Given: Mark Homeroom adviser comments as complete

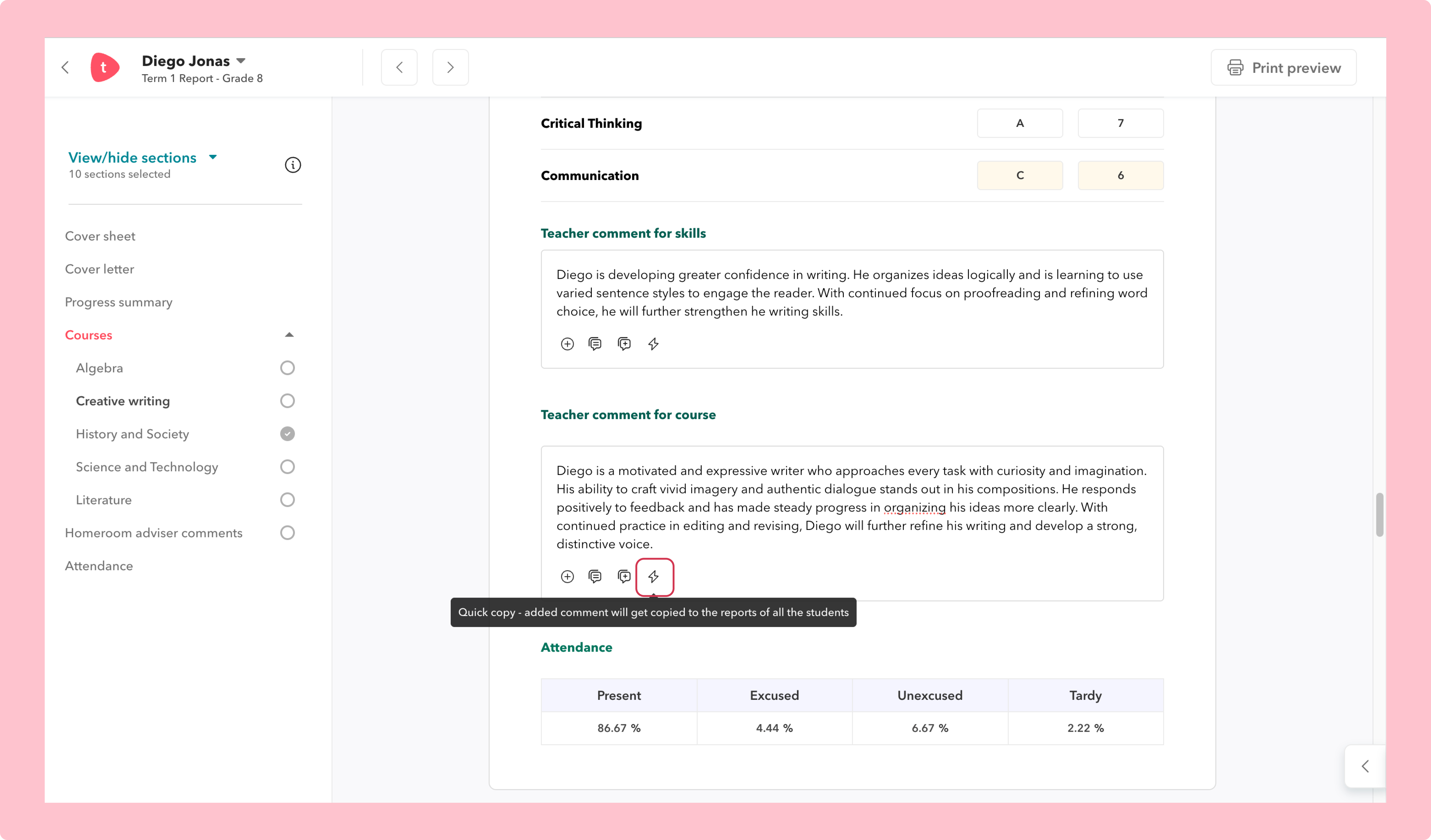Looking at the screenshot, I should click(x=287, y=532).
